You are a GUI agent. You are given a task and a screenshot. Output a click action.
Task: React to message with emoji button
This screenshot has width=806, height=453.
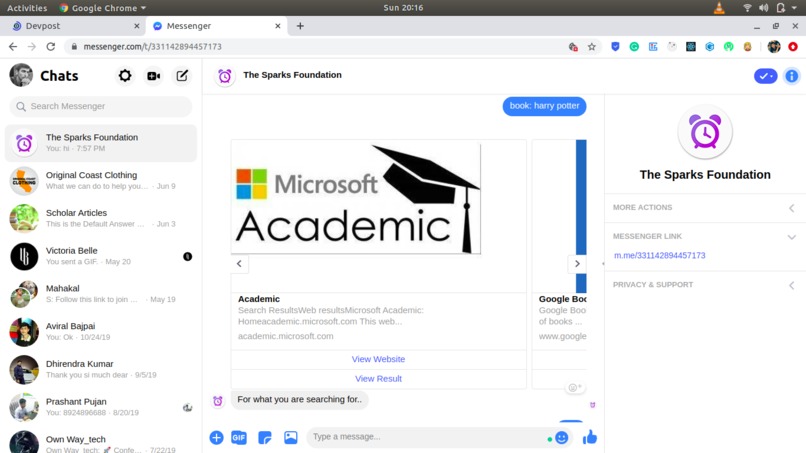pyautogui.click(x=574, y=388)
